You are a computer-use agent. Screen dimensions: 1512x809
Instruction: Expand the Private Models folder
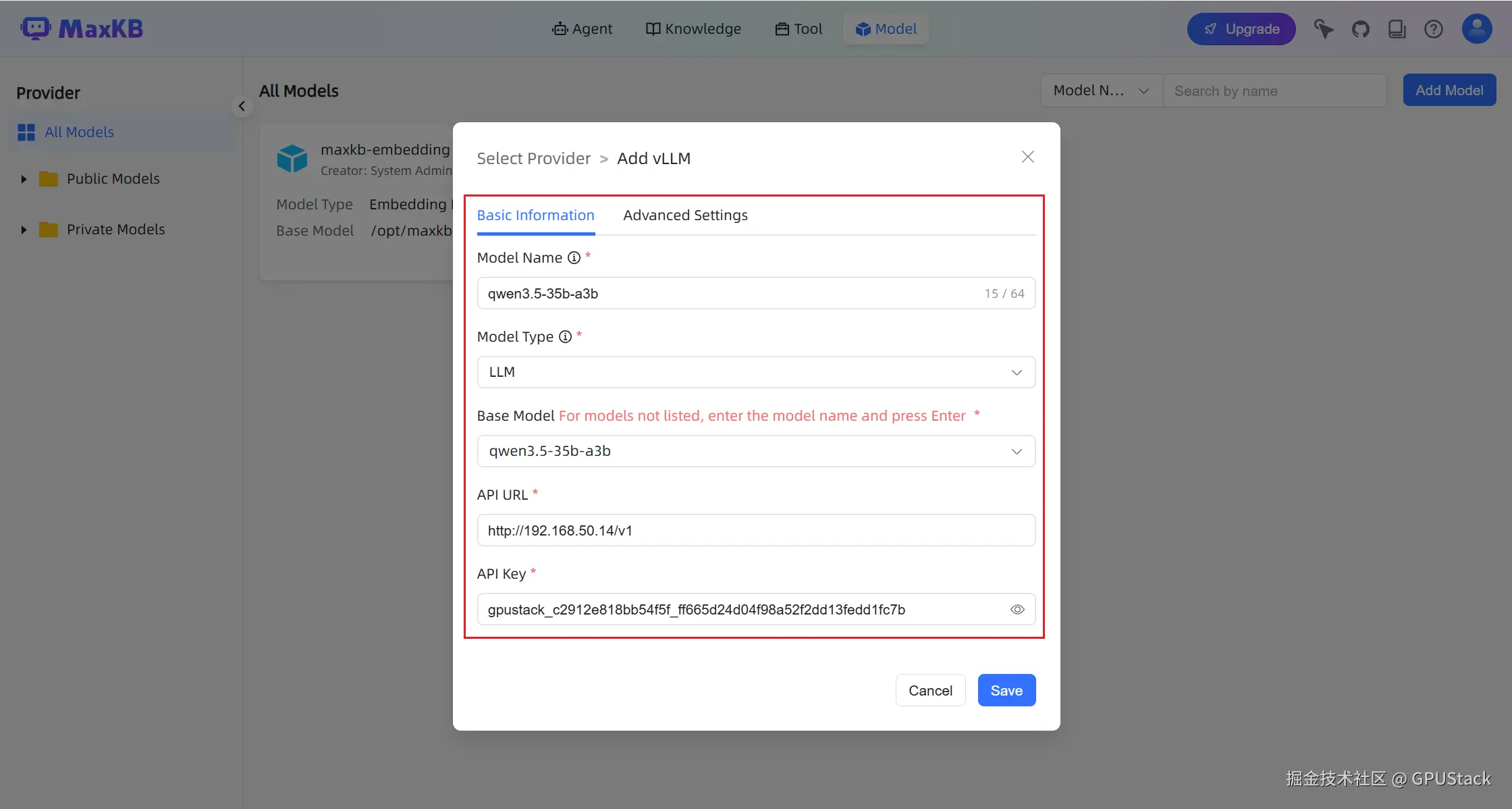pos(24,230)
